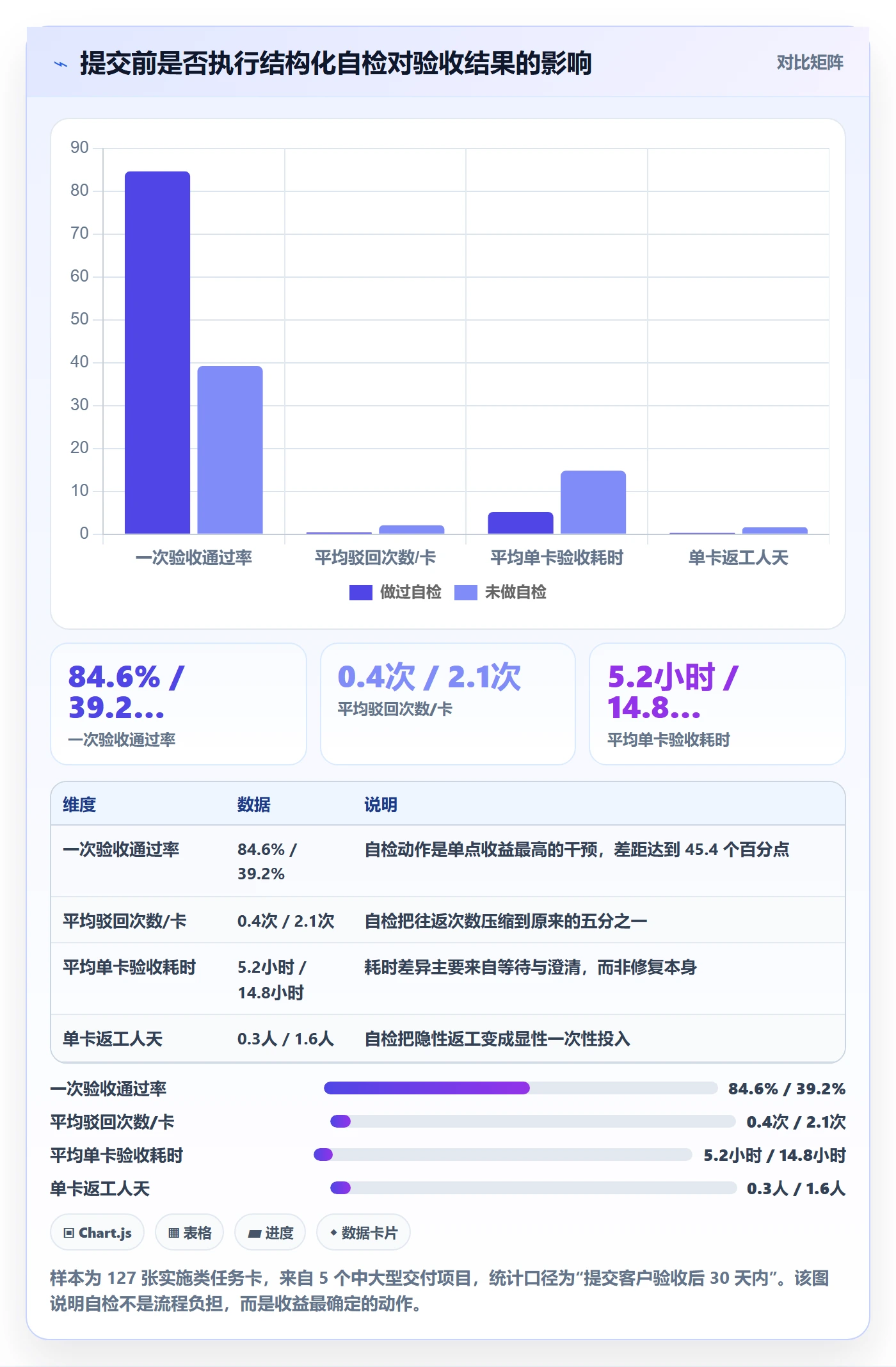Viewport: 896px width, 1367px height.
Task: Click the 平均驳回次数/卡 progress bar
Action: click(x=532, y=1121)
